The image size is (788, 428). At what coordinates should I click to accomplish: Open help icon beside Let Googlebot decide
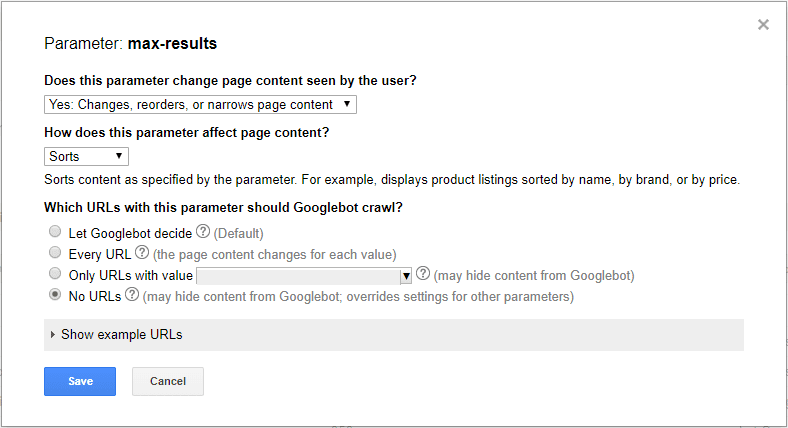[203, 232]
